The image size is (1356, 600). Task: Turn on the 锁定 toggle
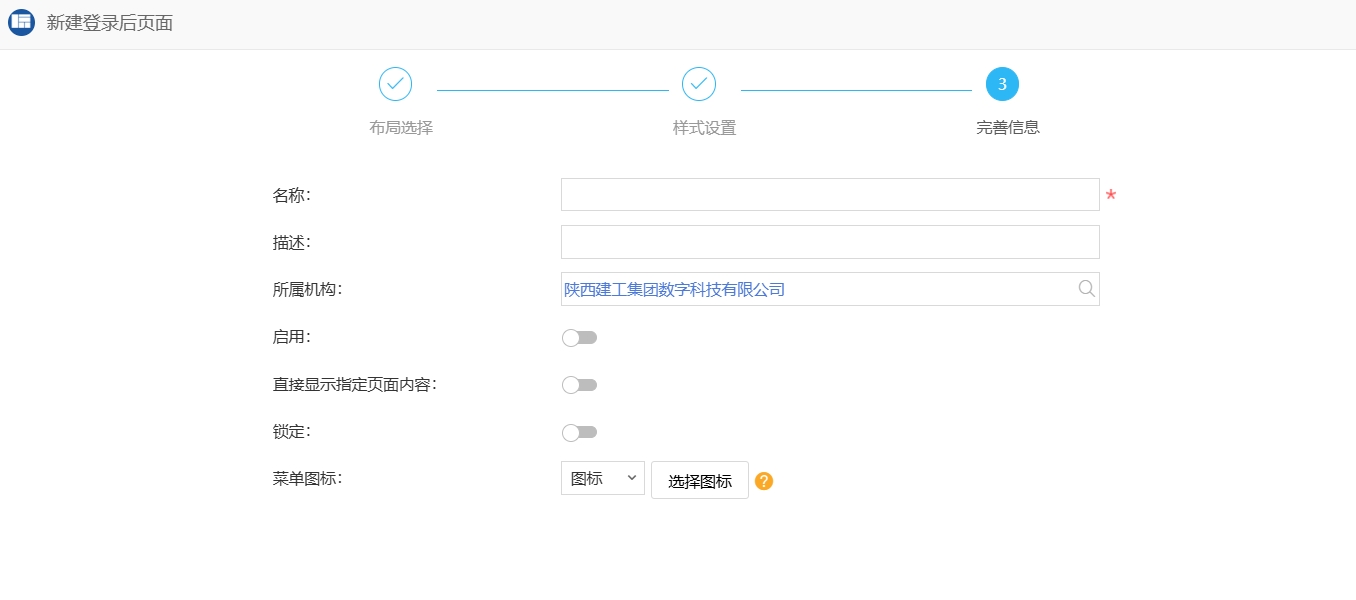pyautogui.click(x=579, y=432)
